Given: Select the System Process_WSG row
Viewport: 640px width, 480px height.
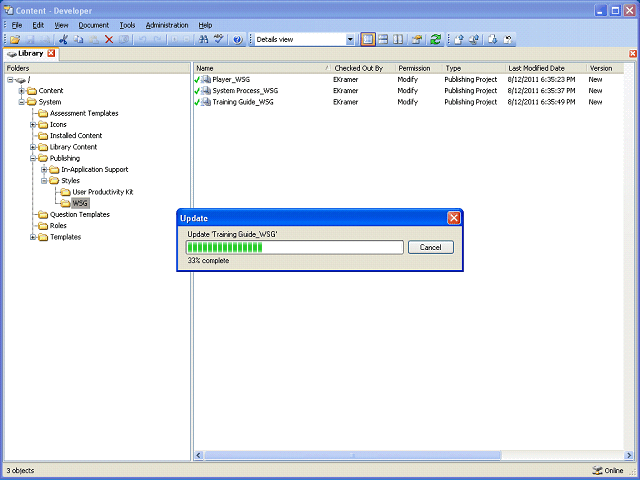Looking at the screenshot, I should [408, 91].
